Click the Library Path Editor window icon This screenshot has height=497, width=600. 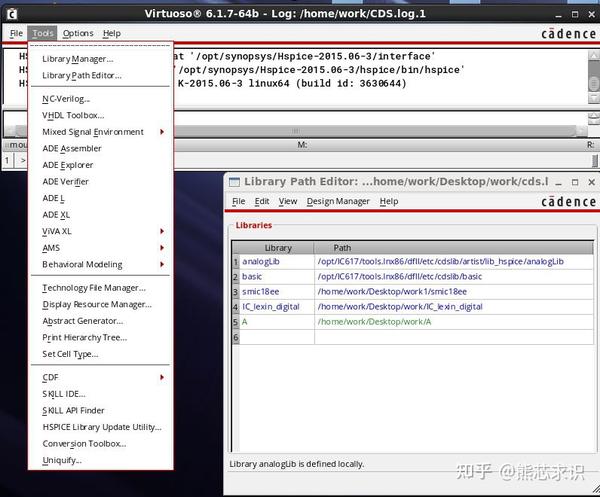coord(234,182)
